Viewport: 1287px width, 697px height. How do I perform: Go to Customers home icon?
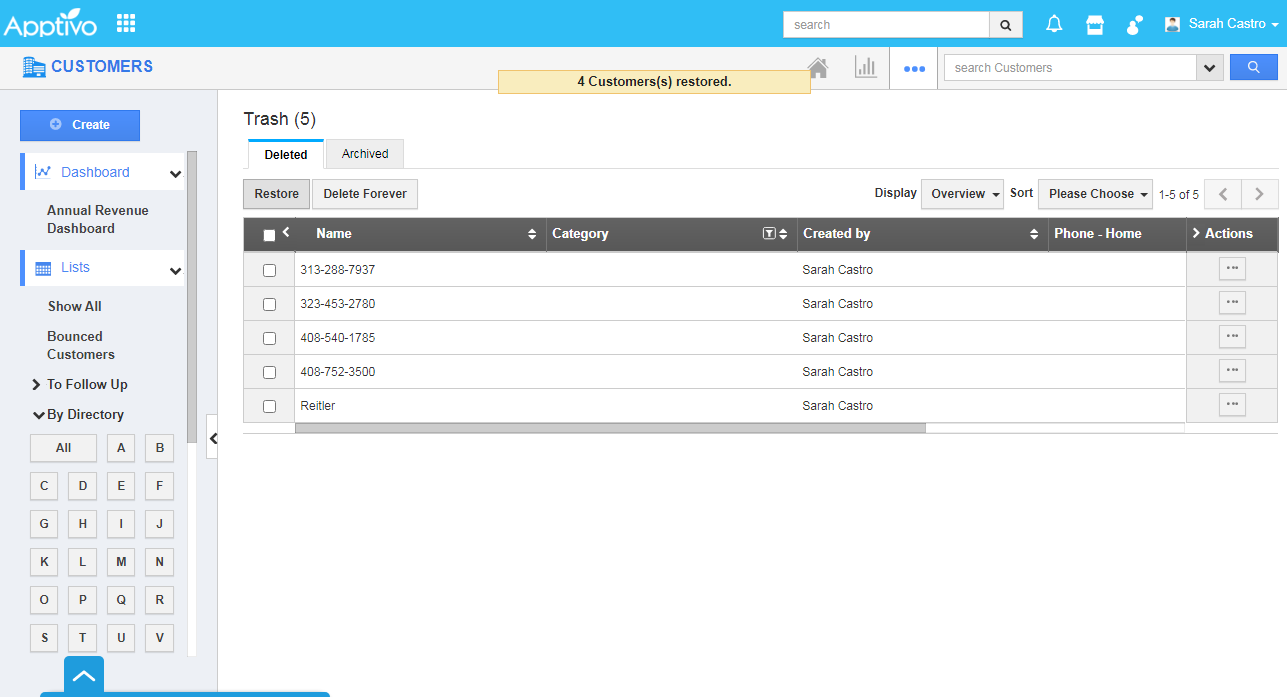coord(818,67)
